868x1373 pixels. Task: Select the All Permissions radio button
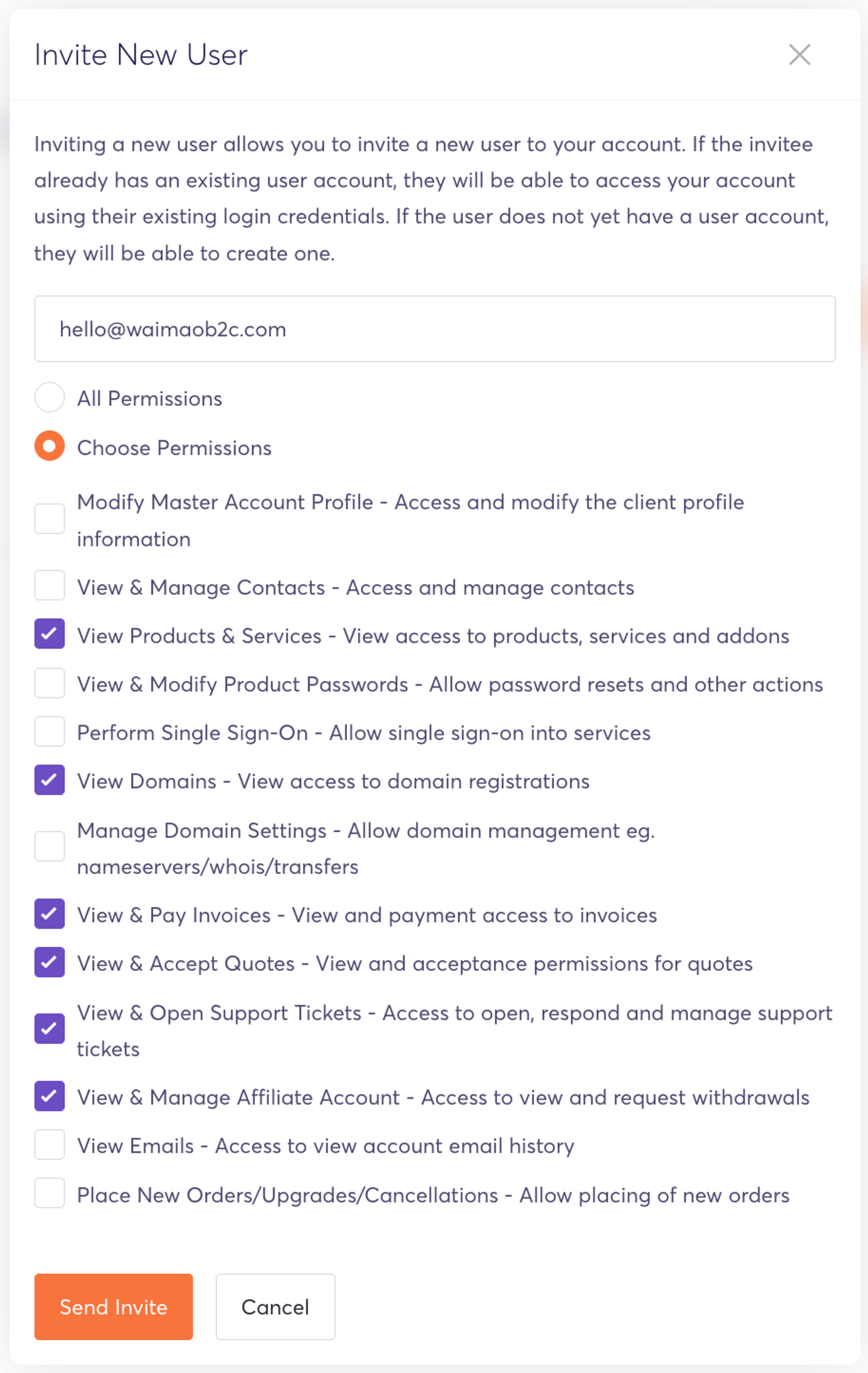pyautogui.click(x=50, y=397)
